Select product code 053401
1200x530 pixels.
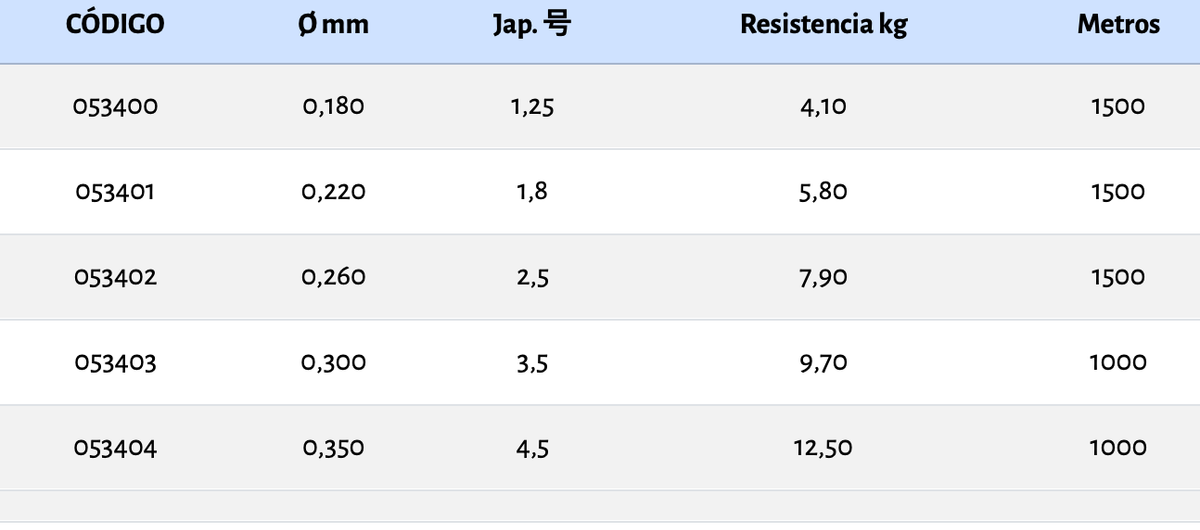115,191
